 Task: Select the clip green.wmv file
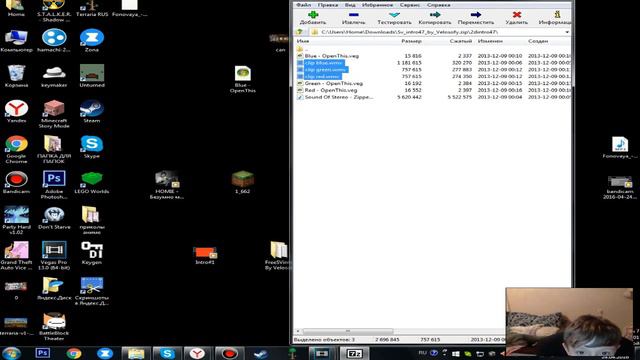(x=433, y=70)
